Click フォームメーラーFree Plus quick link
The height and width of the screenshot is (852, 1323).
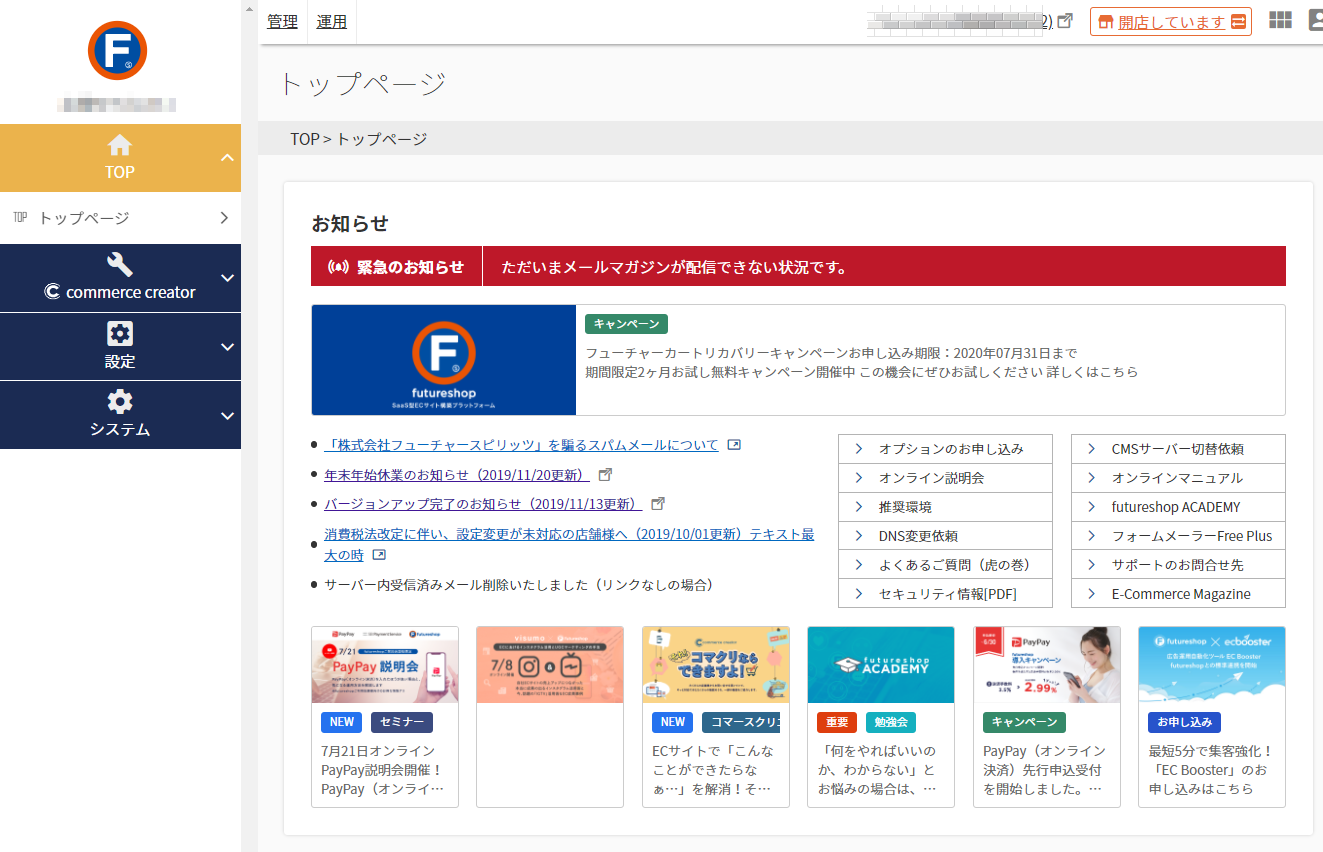pyautogui.click(x=1178, y=536)
